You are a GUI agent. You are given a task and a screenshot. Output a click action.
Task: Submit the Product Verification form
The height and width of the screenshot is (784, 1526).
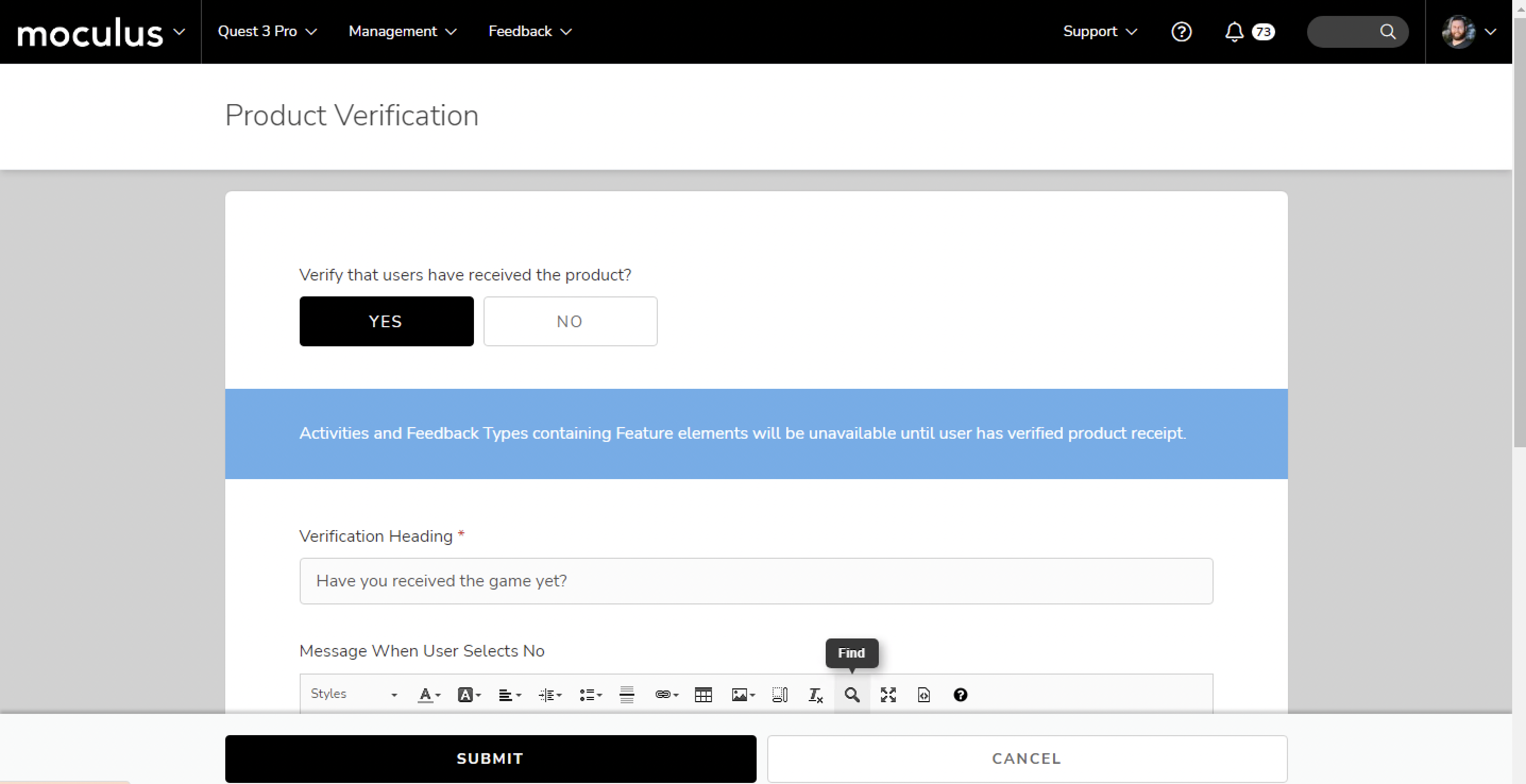[x=490, y=759]
